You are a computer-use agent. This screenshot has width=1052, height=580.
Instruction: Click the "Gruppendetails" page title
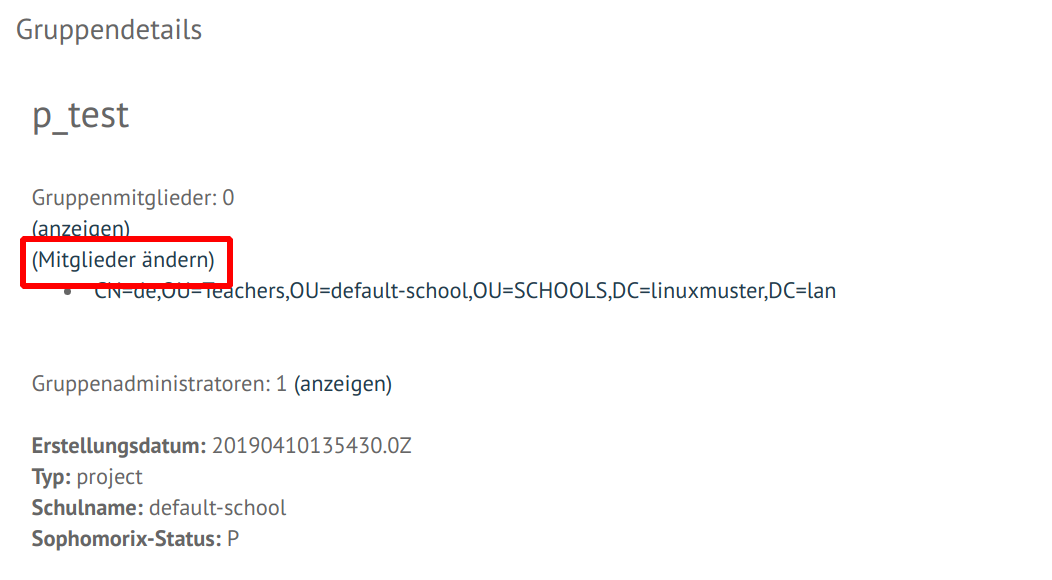108,30
